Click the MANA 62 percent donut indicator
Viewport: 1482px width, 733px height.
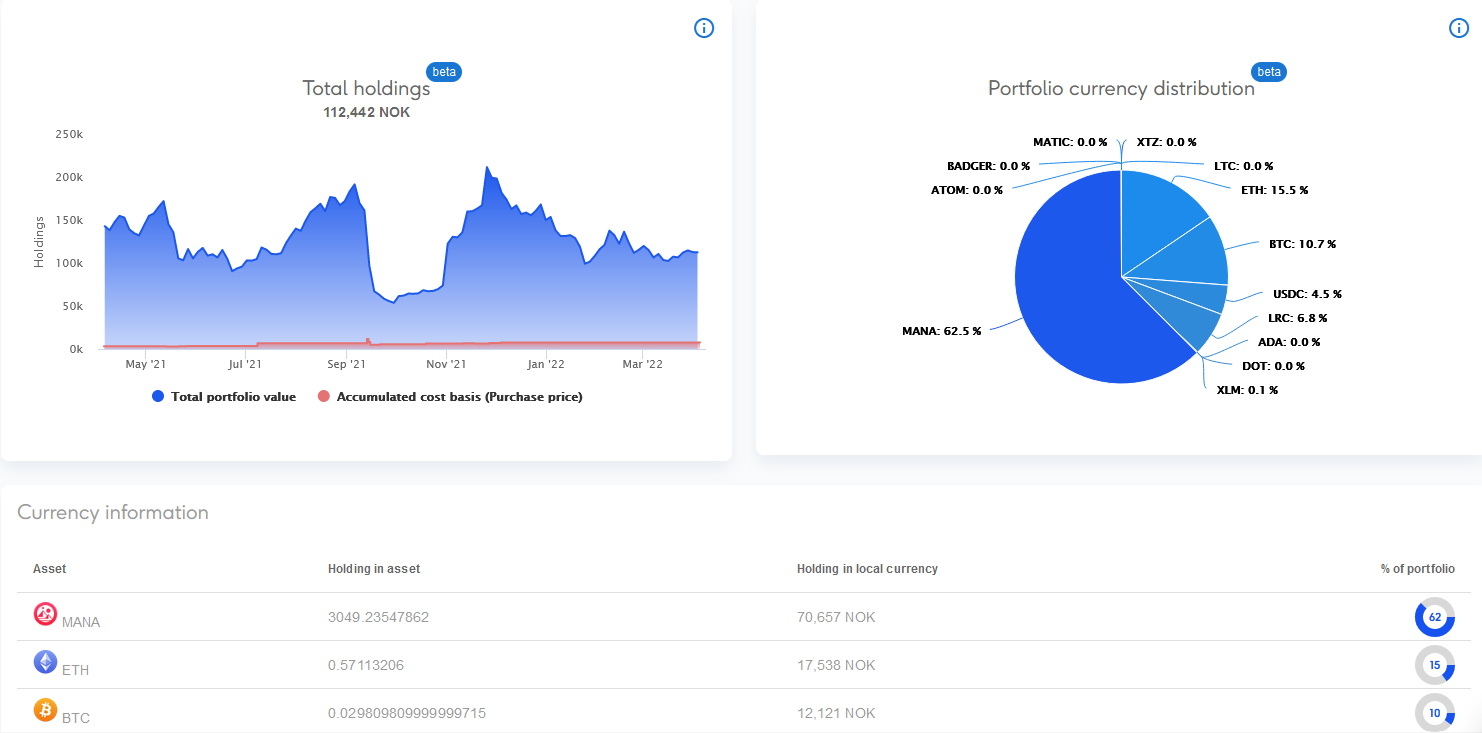coord(1435,617)
